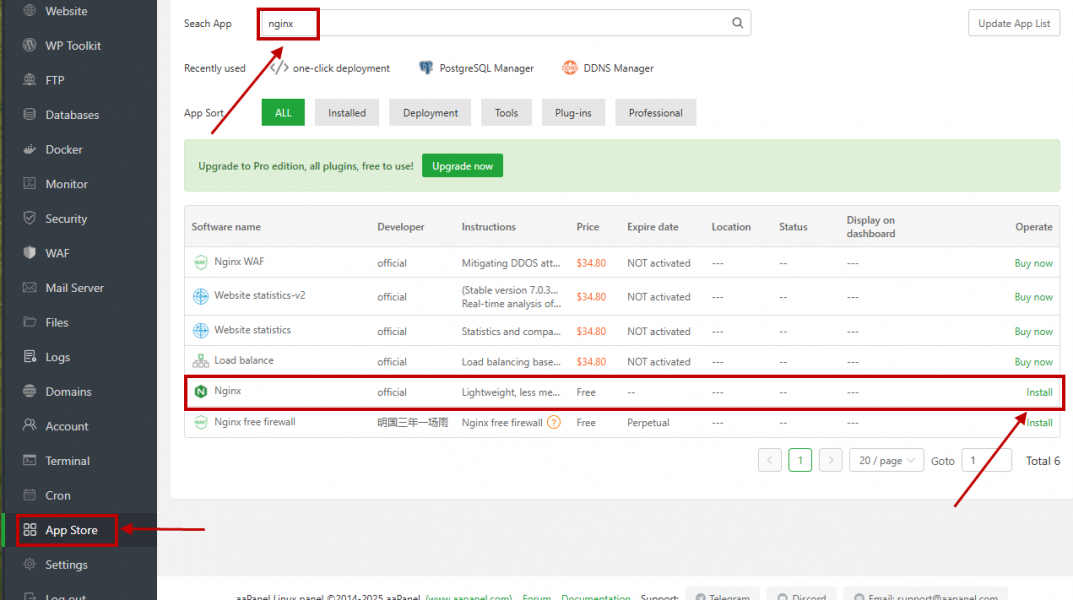Click the Expire date column header
Viewport: 1073px width, 600px height.
click(653, 227)
